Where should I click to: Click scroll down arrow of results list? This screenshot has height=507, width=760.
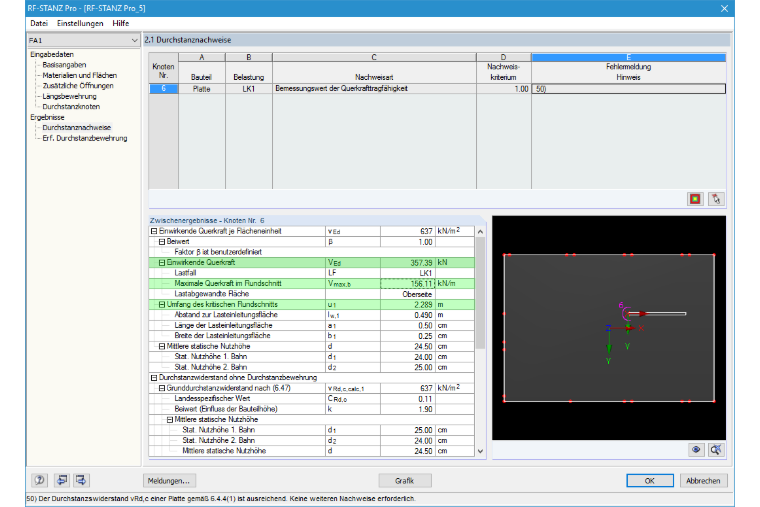[x=480, y=451]
